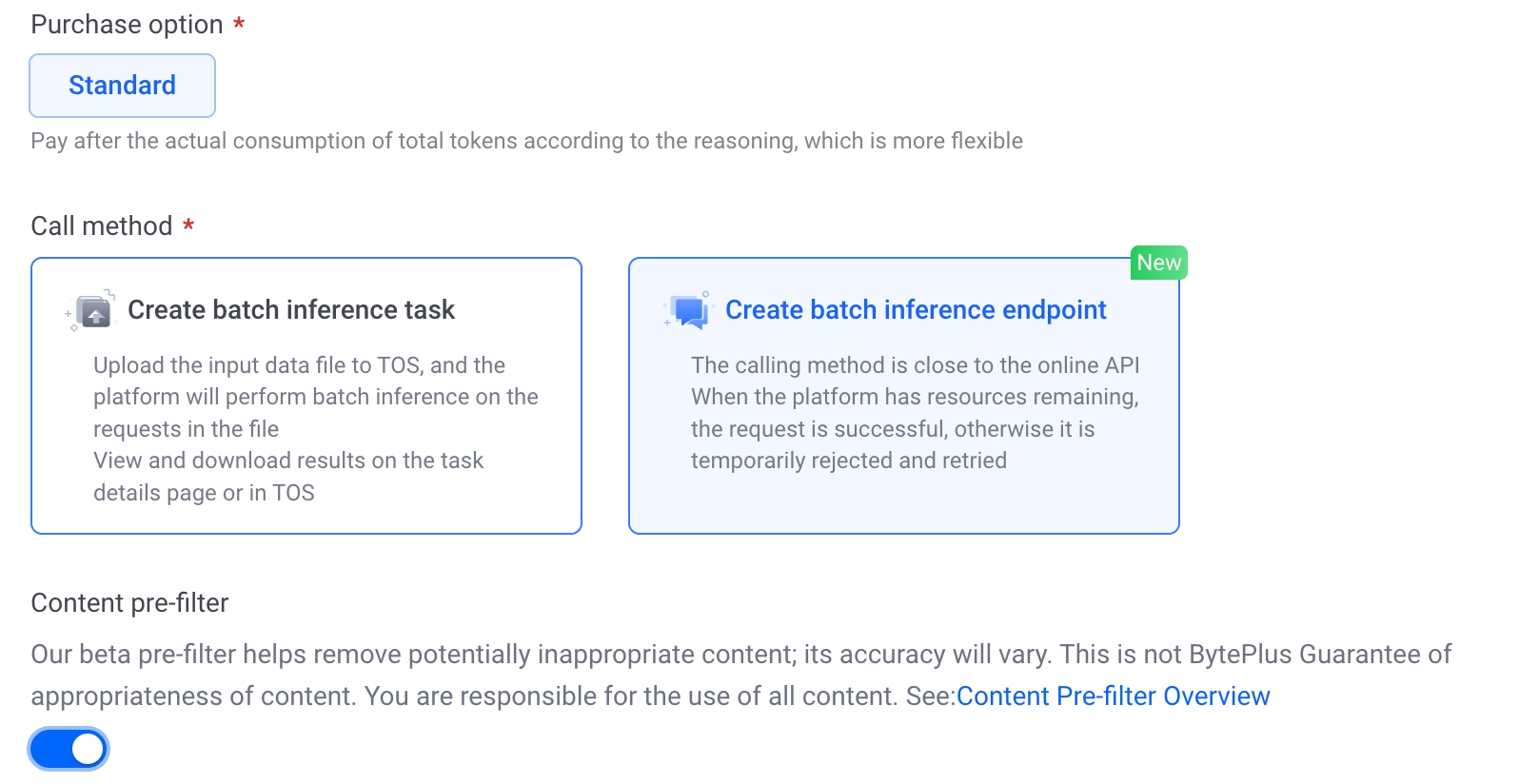The width and height of the screenshot is (1519, 784).
Task: Click the green New badge
Action: [x=1158, y=263]
